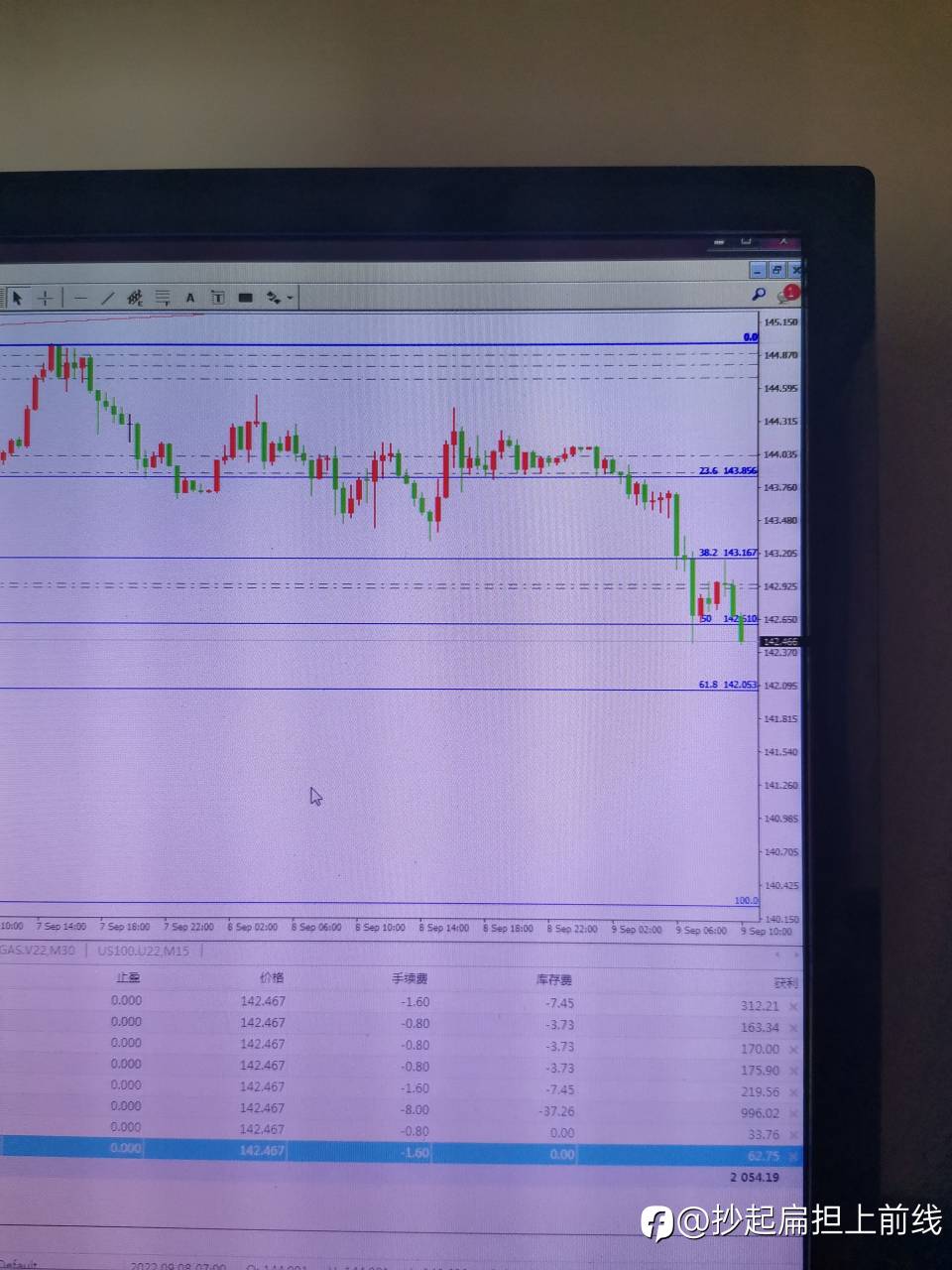Select the equidistant channel tool
Screen dimensions: 952x1270
pyautogui.click(x=135, y=298)
